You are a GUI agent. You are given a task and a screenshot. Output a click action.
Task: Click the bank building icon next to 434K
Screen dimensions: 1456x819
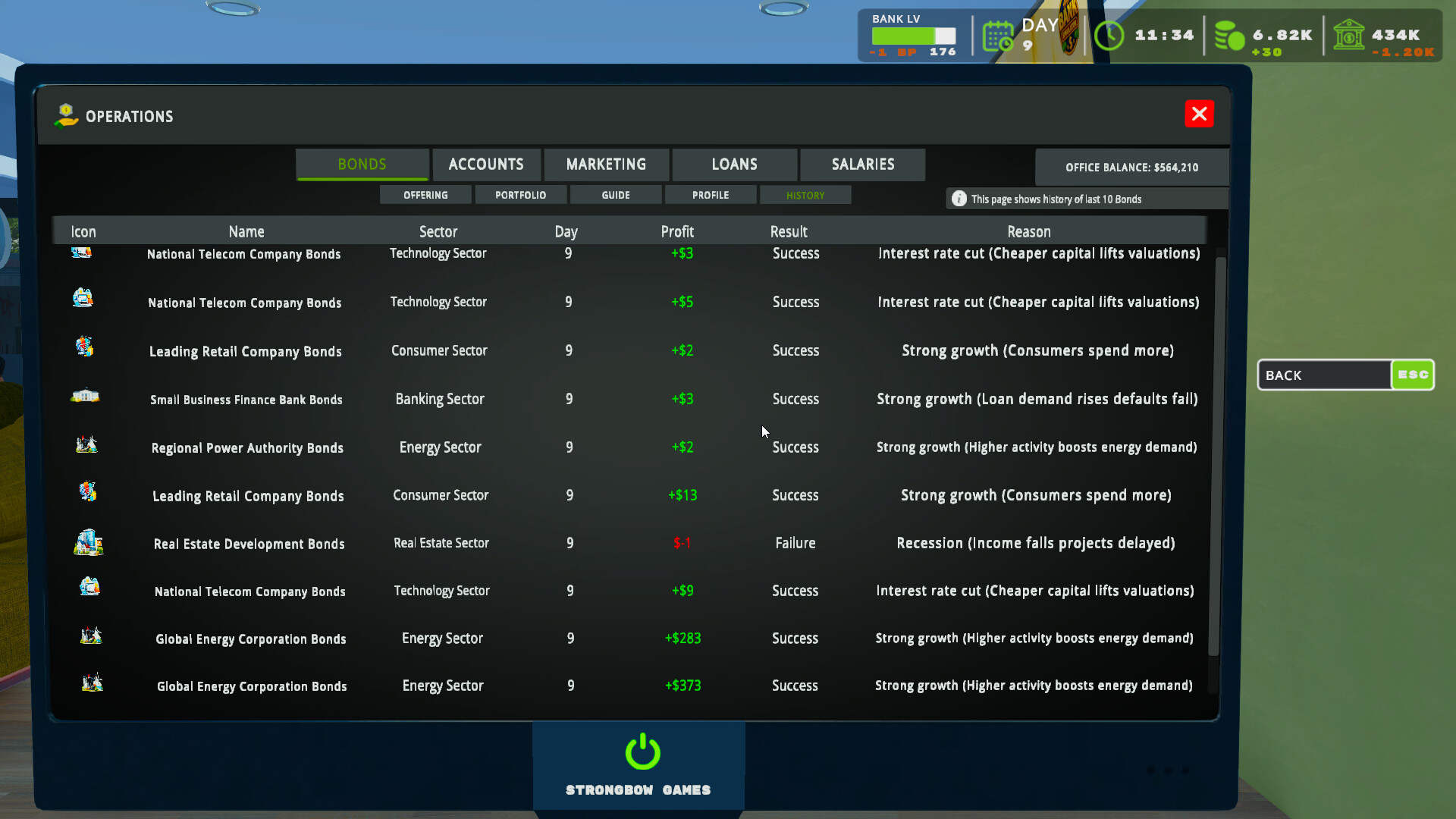point(1350,34)
